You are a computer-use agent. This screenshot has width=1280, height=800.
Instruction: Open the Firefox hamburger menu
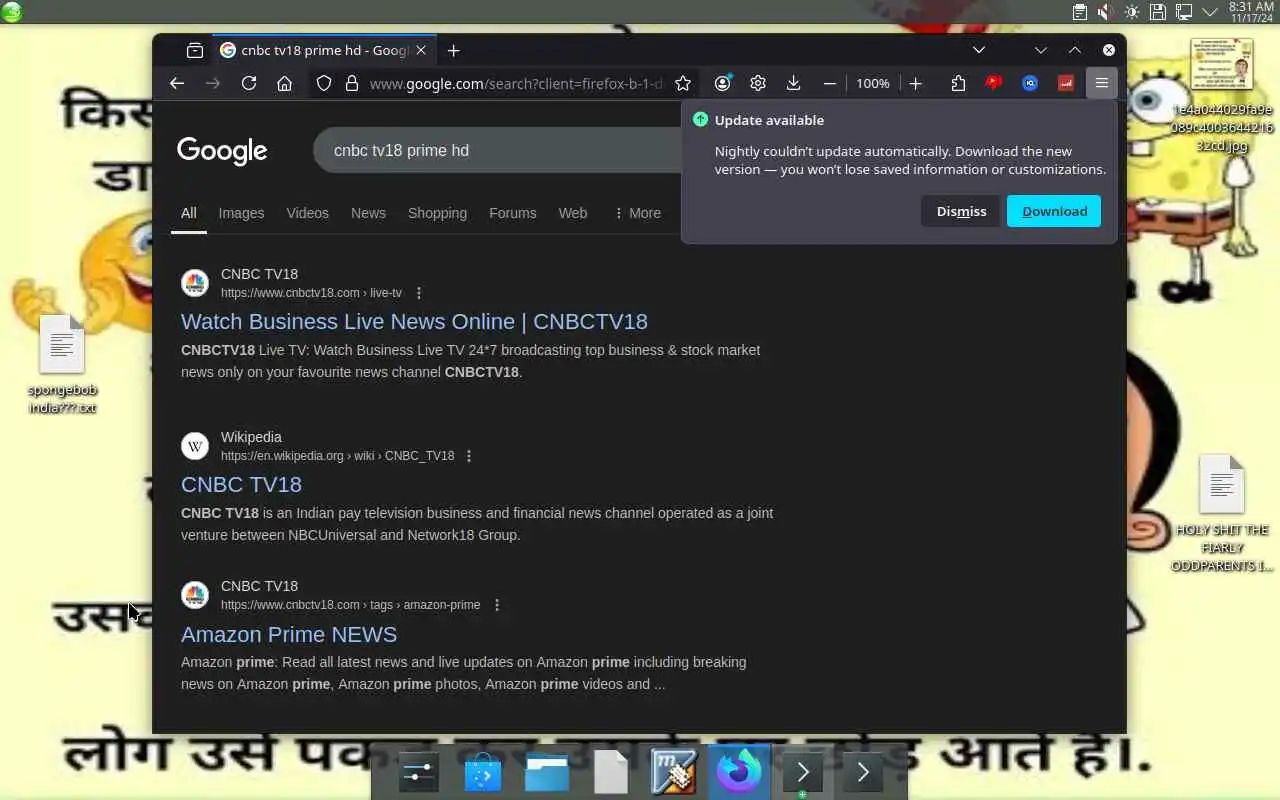pos(1102,84)
